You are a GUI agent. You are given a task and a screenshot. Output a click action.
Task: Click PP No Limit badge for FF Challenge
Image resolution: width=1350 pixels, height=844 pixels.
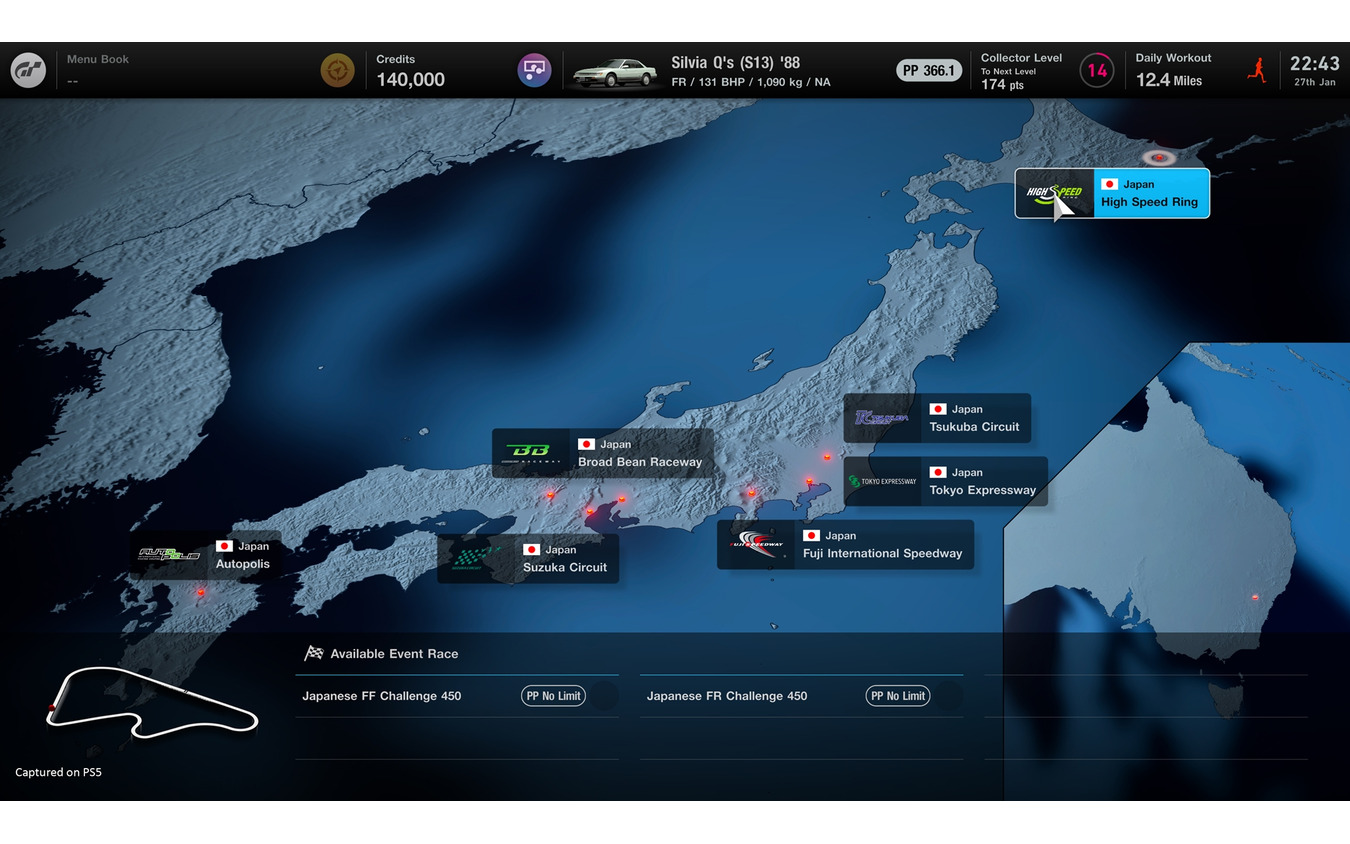553,696
